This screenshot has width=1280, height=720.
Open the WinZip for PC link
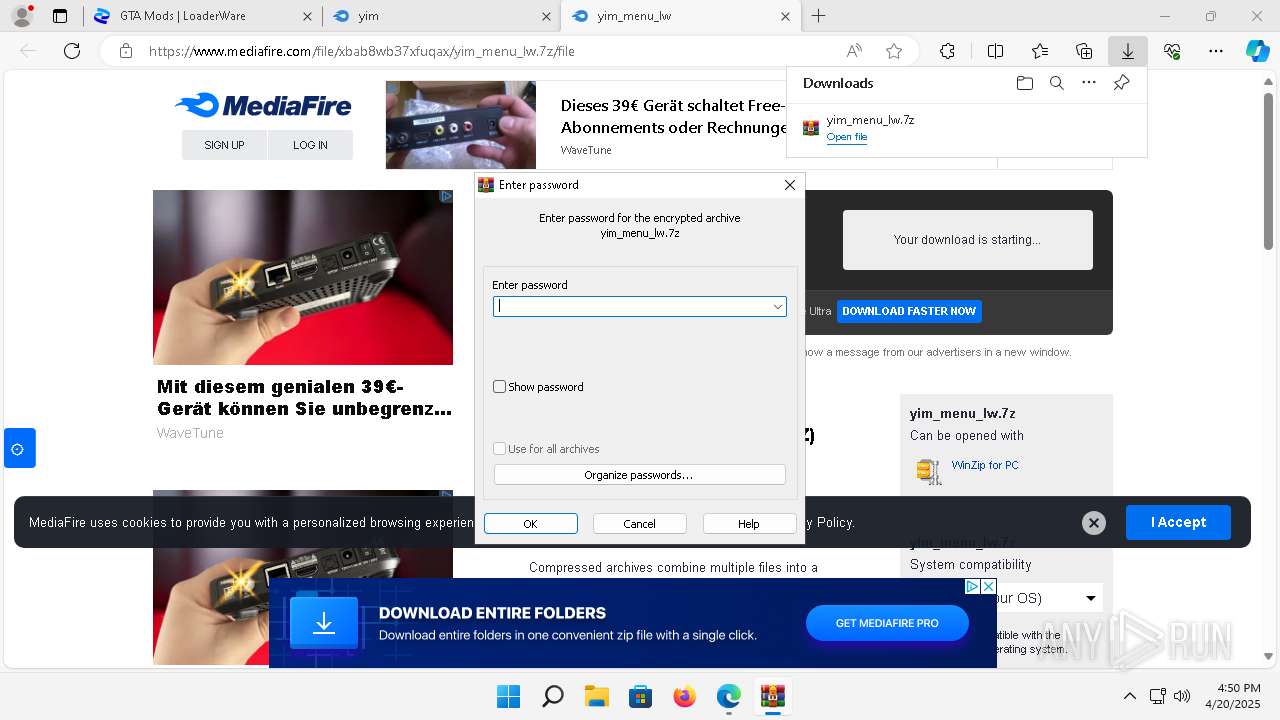point(985,465)
